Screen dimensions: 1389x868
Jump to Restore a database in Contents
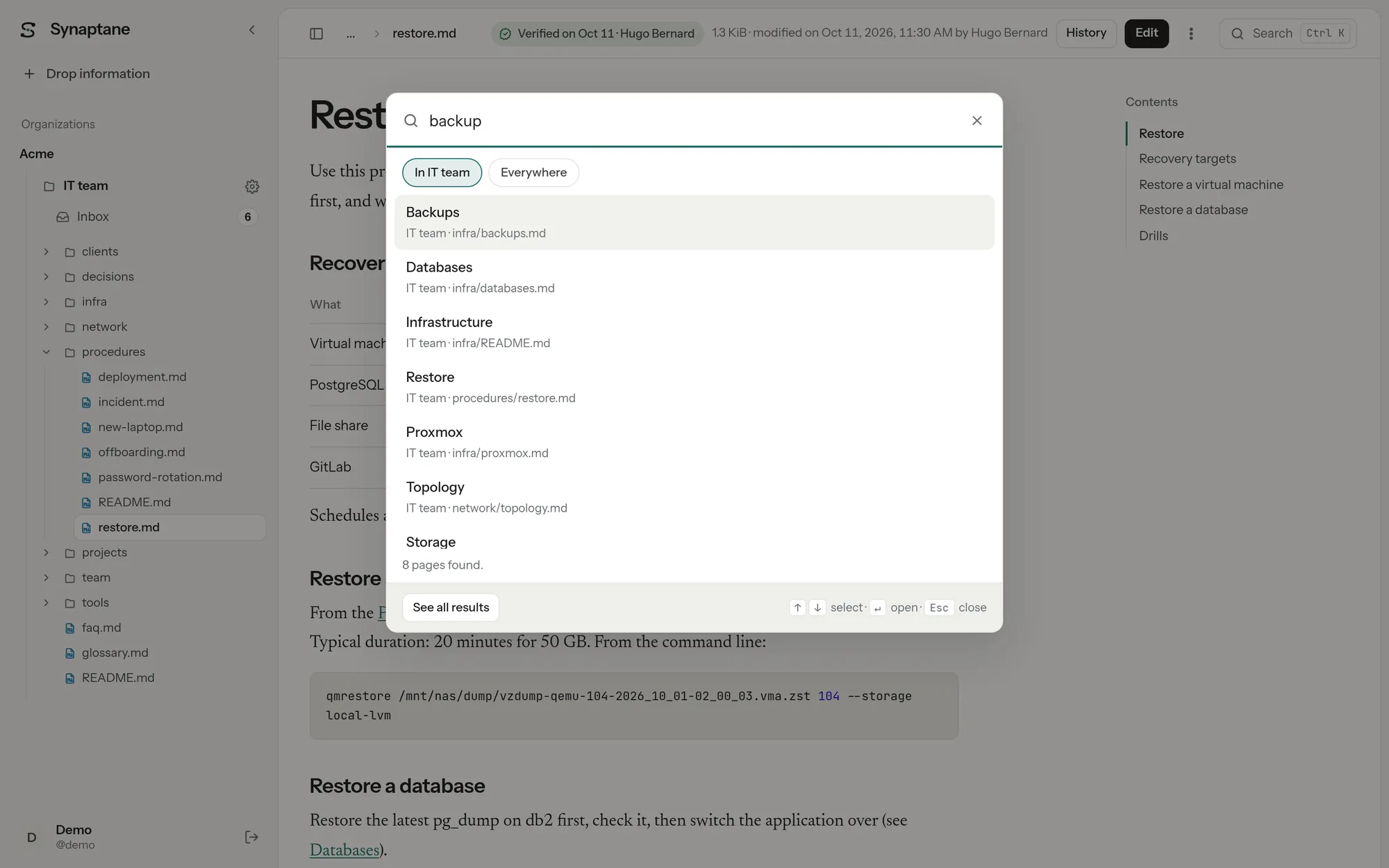click(x=1193, y=210)
